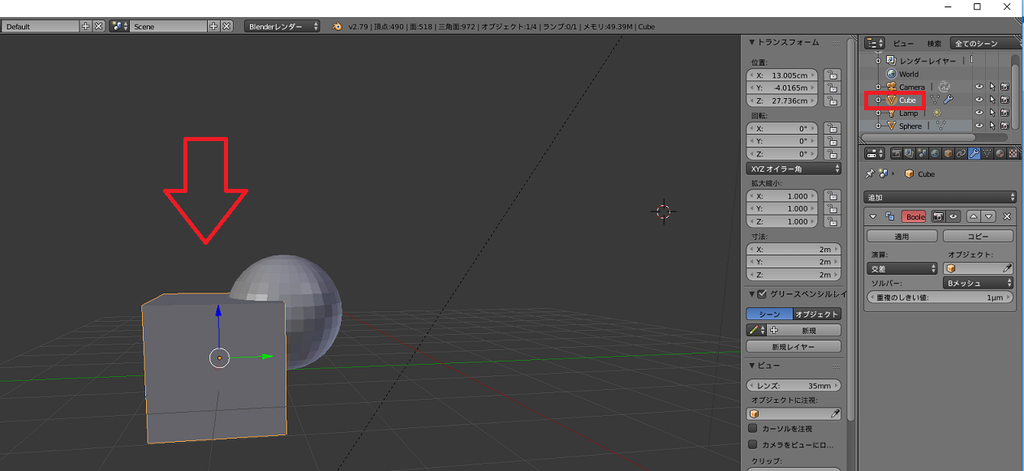Enable the Grease Pencil Layers checkbox
Viewport: 1024px width, 471px height.
coord(761,294)
